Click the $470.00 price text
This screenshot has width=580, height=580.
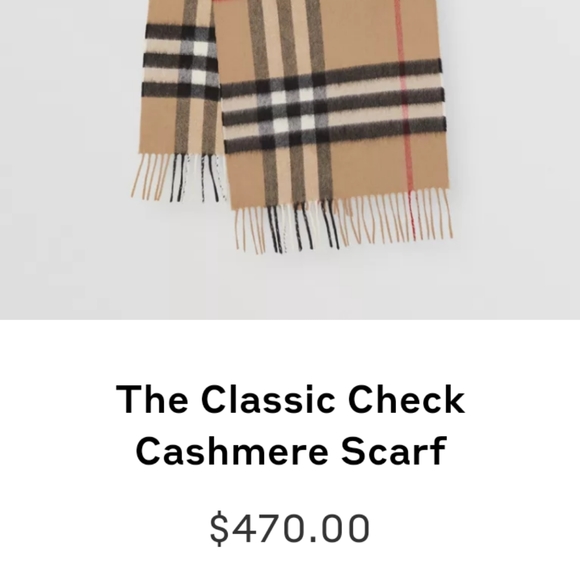pyautogui.click(x=290, y=527)
